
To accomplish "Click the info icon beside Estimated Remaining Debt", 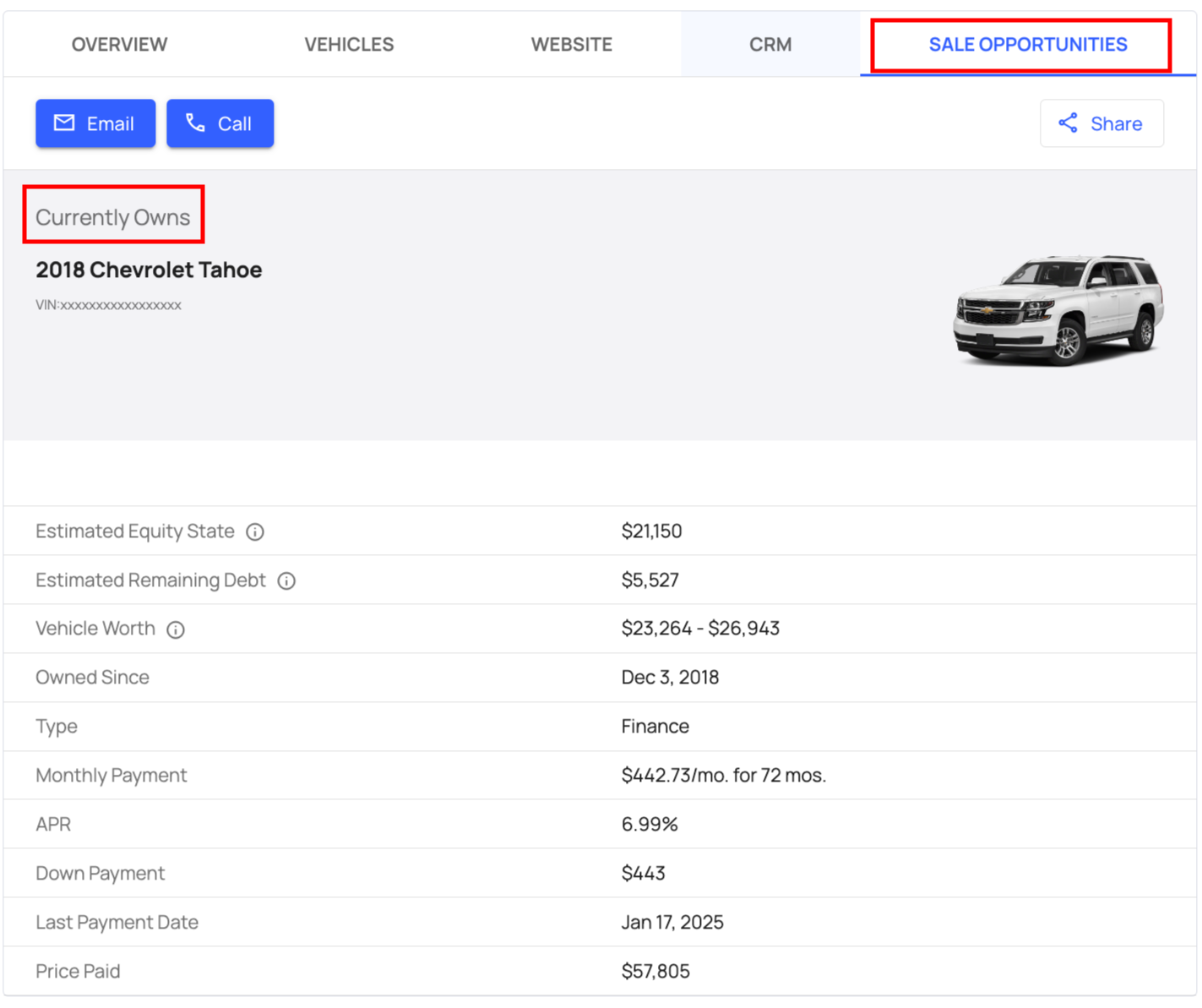I will coord(286,580).
